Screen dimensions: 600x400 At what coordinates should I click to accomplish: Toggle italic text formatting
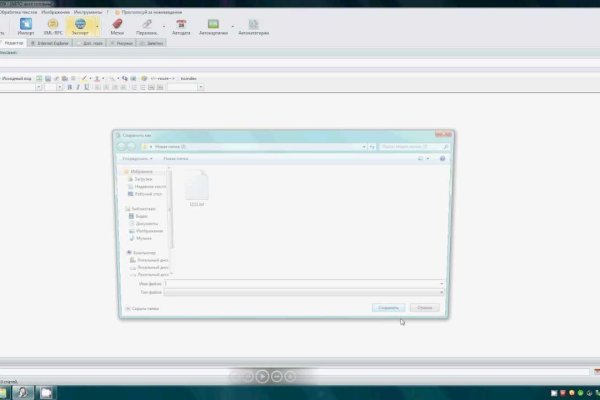[x=78, y=87]
